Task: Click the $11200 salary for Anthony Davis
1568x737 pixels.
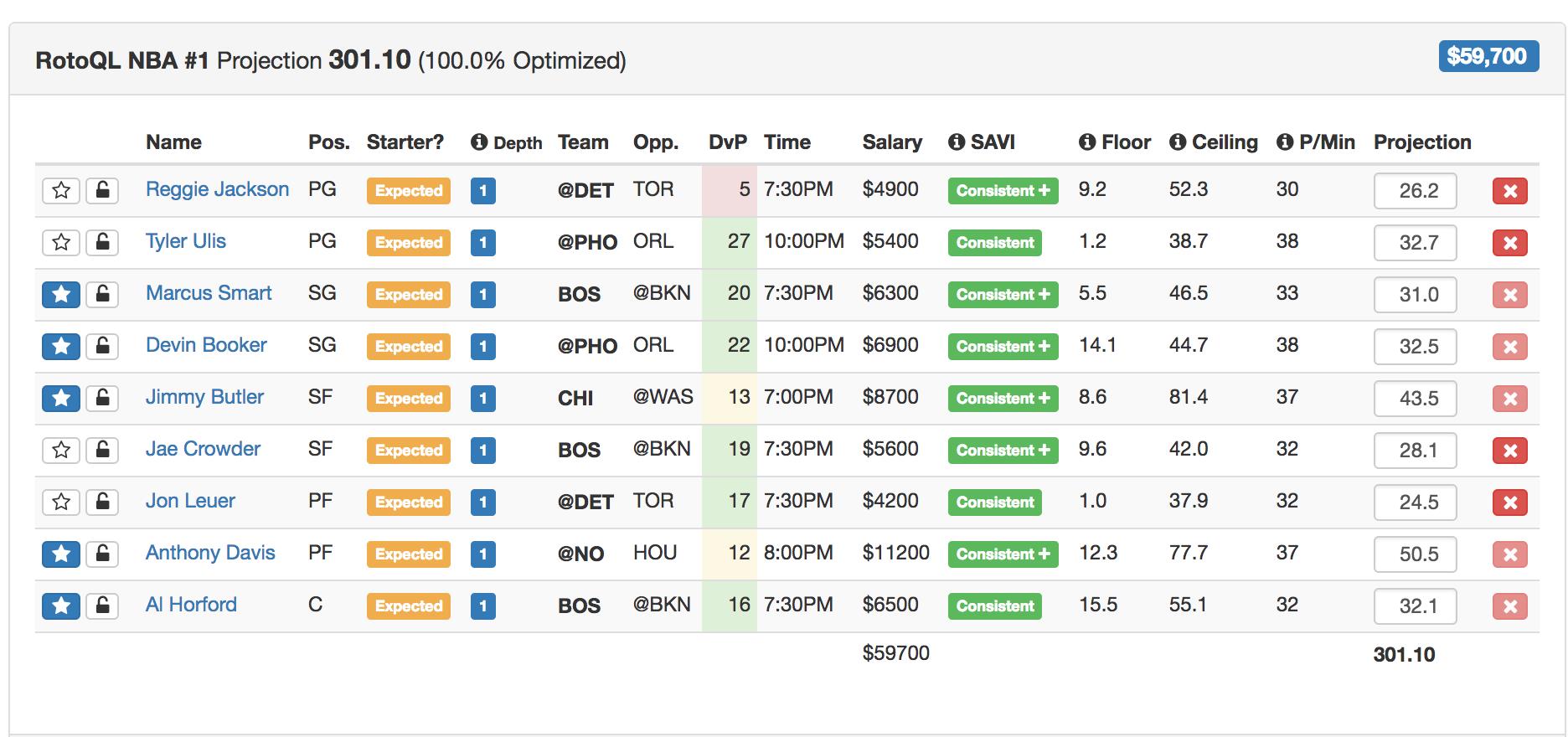Action: 896,553
